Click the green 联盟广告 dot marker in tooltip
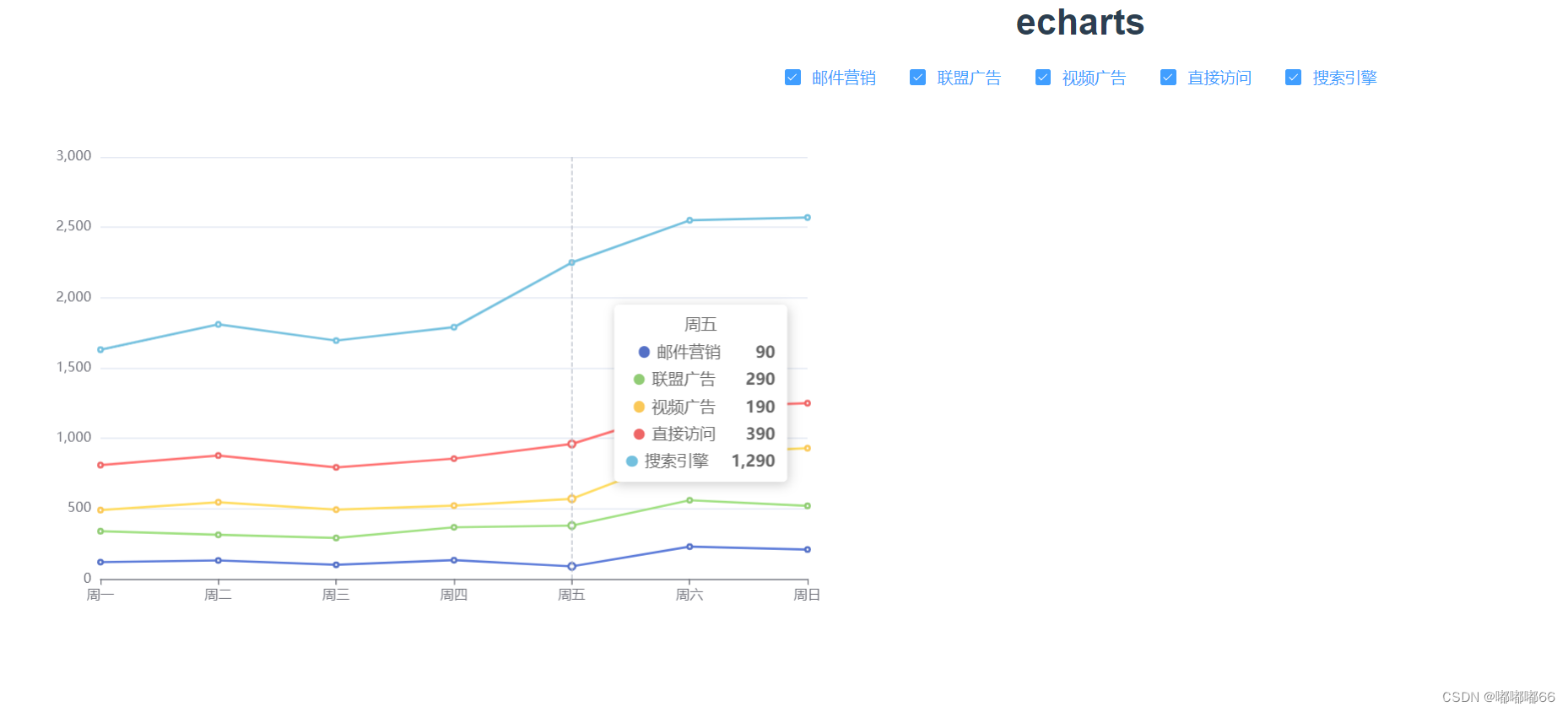1568x712 pixels. [637, 379]
